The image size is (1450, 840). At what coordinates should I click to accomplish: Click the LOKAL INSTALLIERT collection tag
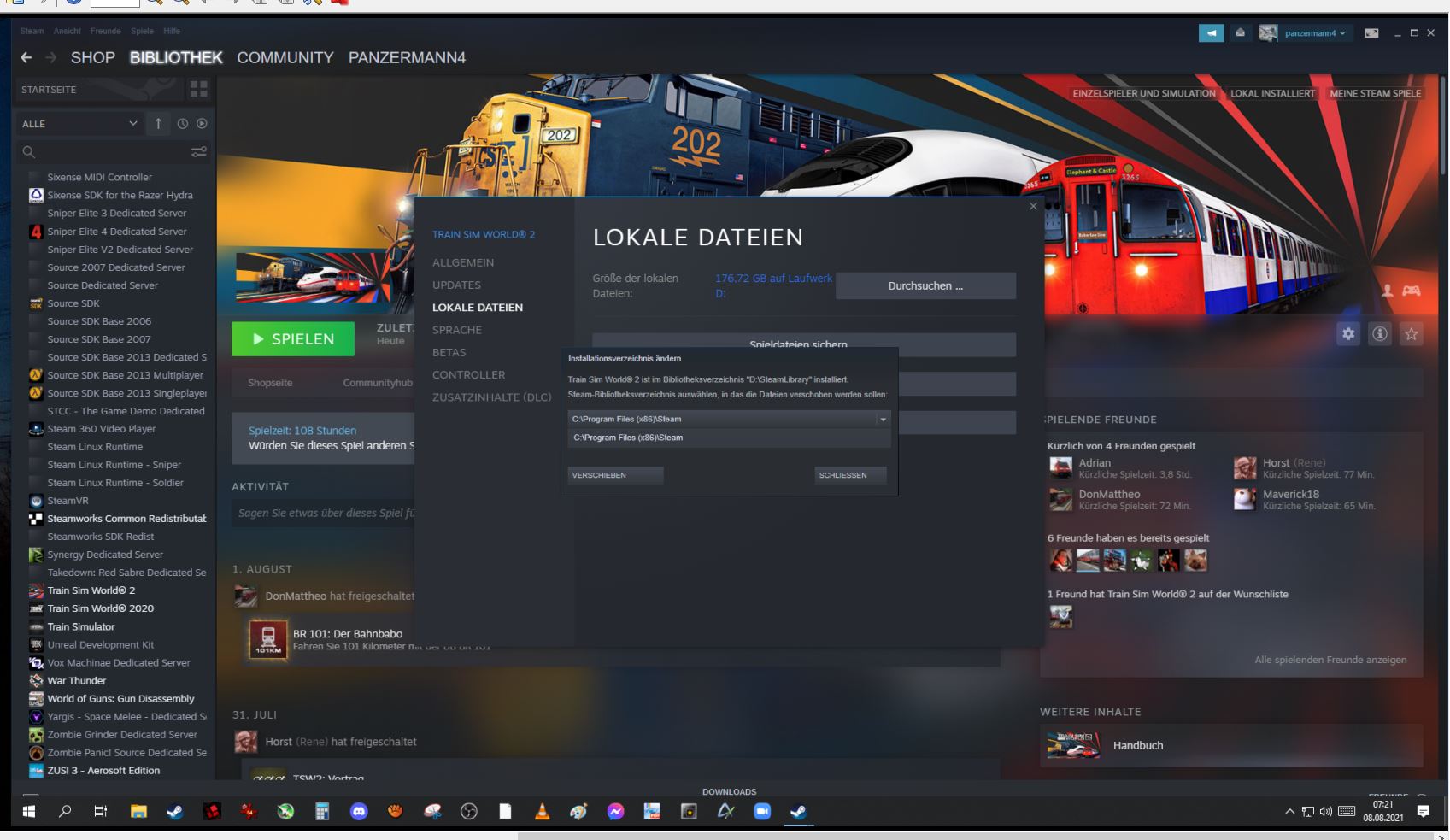tap(1272, 94)
